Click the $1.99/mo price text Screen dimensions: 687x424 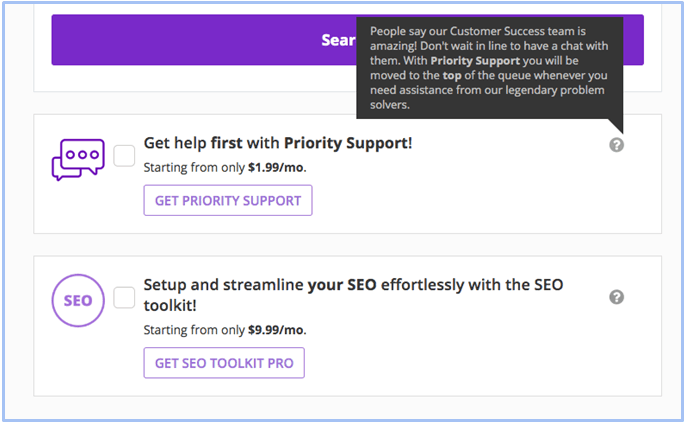(x=276, y=168)
